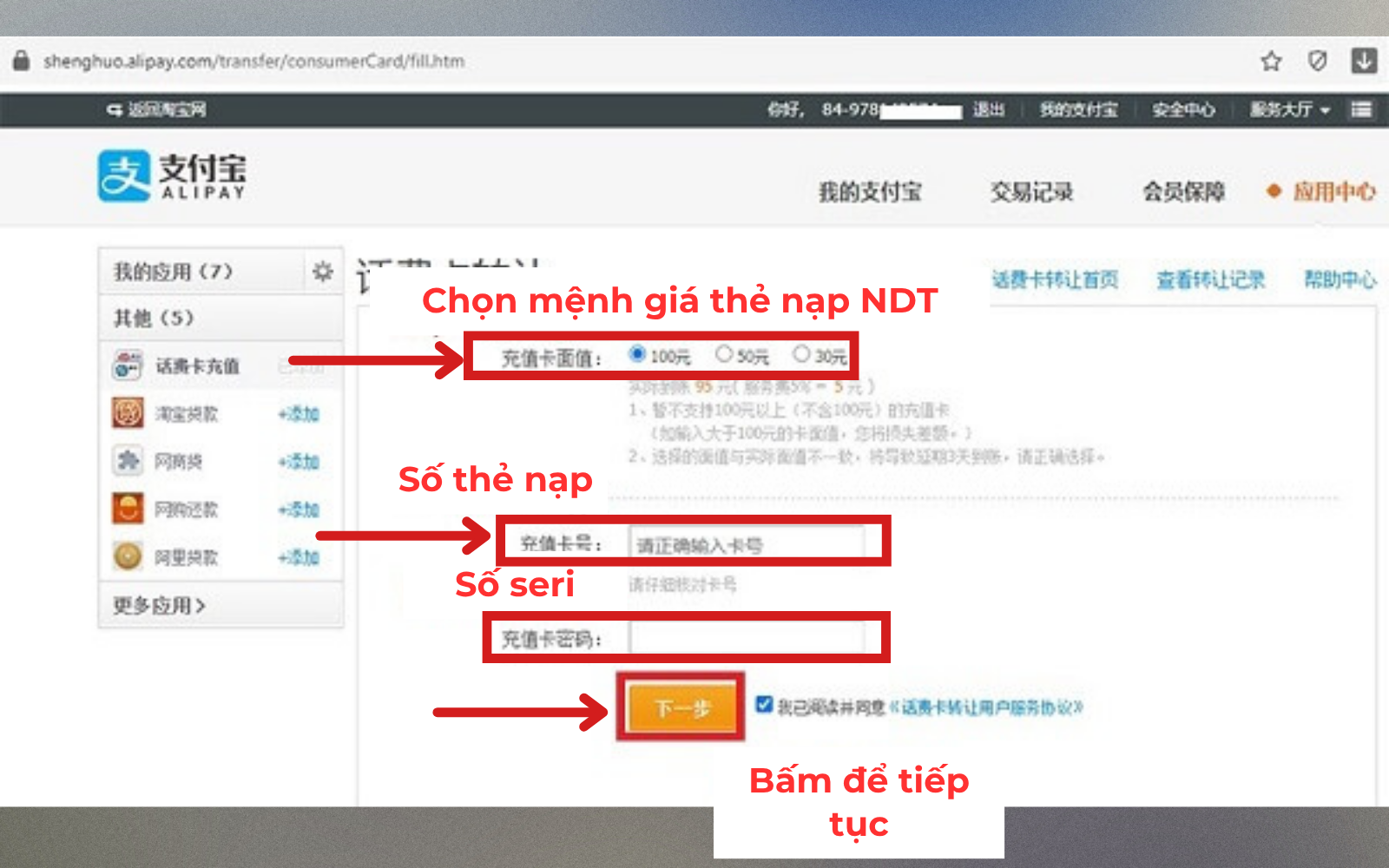Open the gear settings icon beside 我的应用
Image resolution: width=1389 pixels, height=868 pixels.
click(323, 271)
